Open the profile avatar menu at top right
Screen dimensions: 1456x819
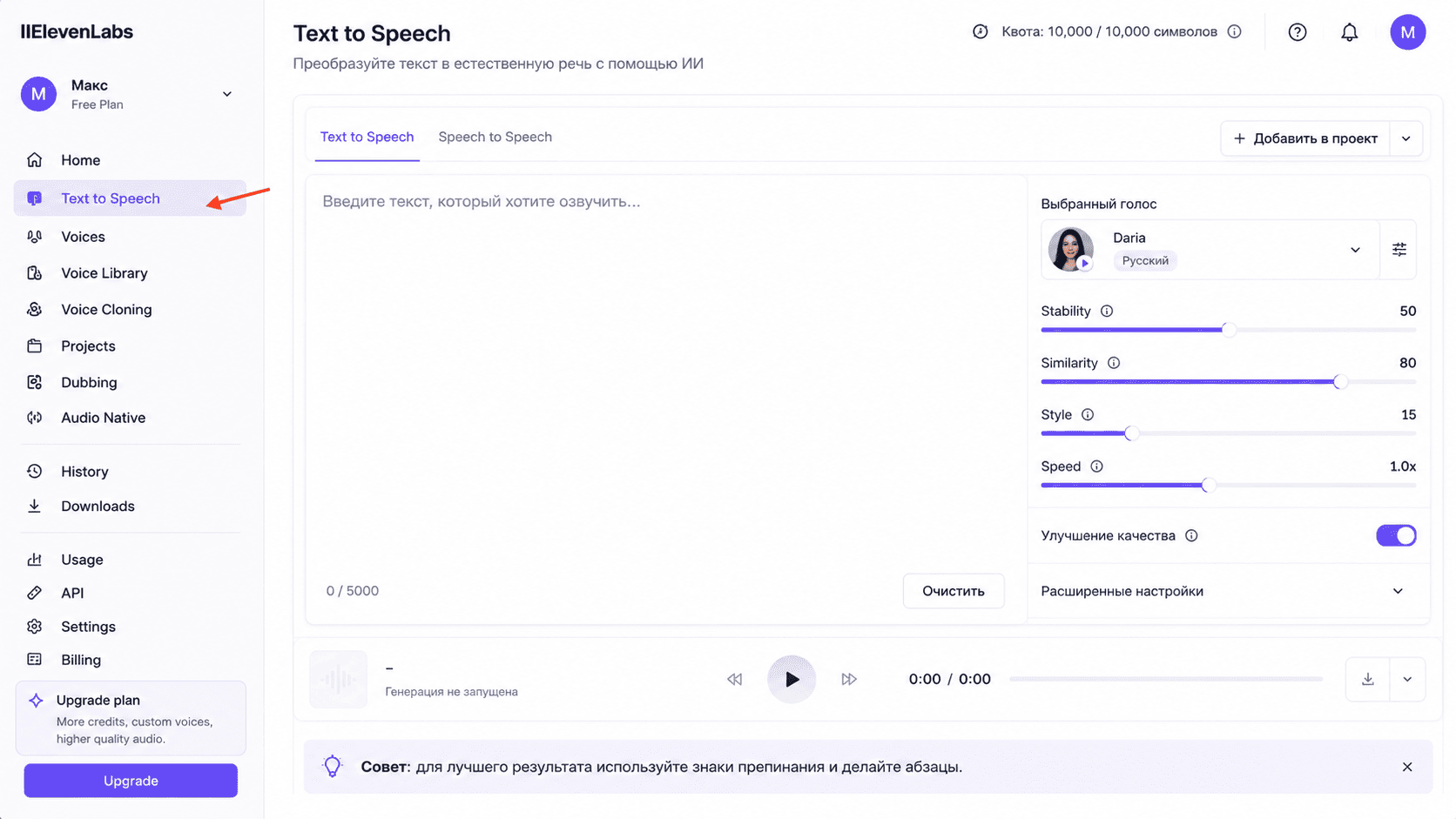1408,32
